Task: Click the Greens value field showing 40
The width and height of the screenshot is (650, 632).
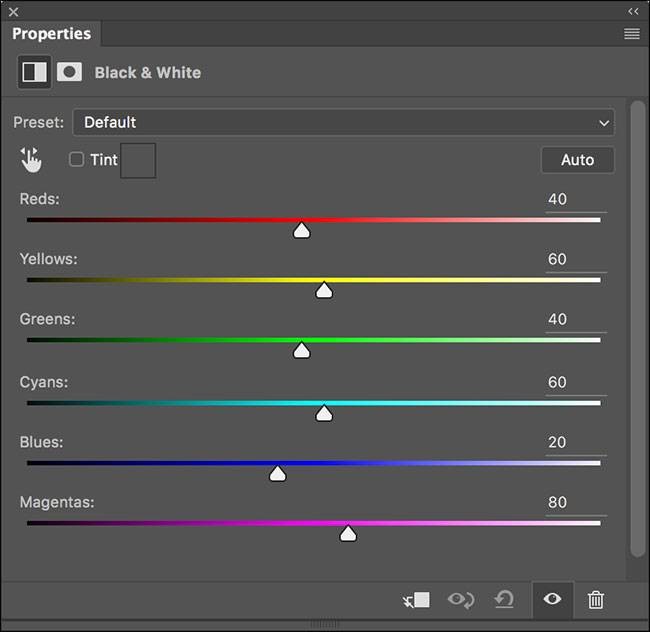Action: [576, 320]
